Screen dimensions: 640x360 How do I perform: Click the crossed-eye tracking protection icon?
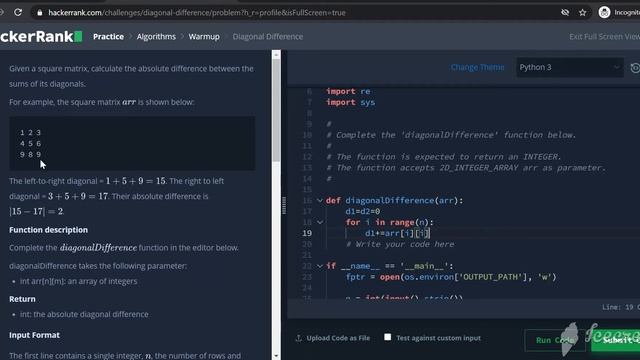[x=565, y=13]
